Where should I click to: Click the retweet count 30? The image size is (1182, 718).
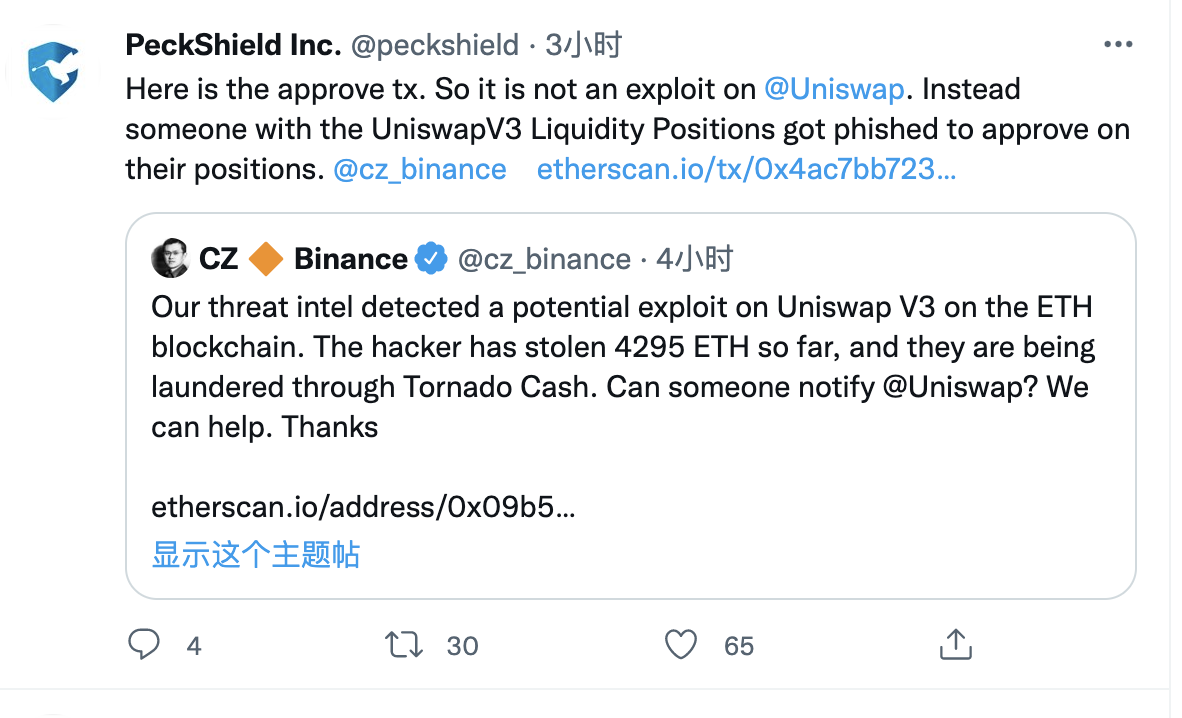pos(462,646)
